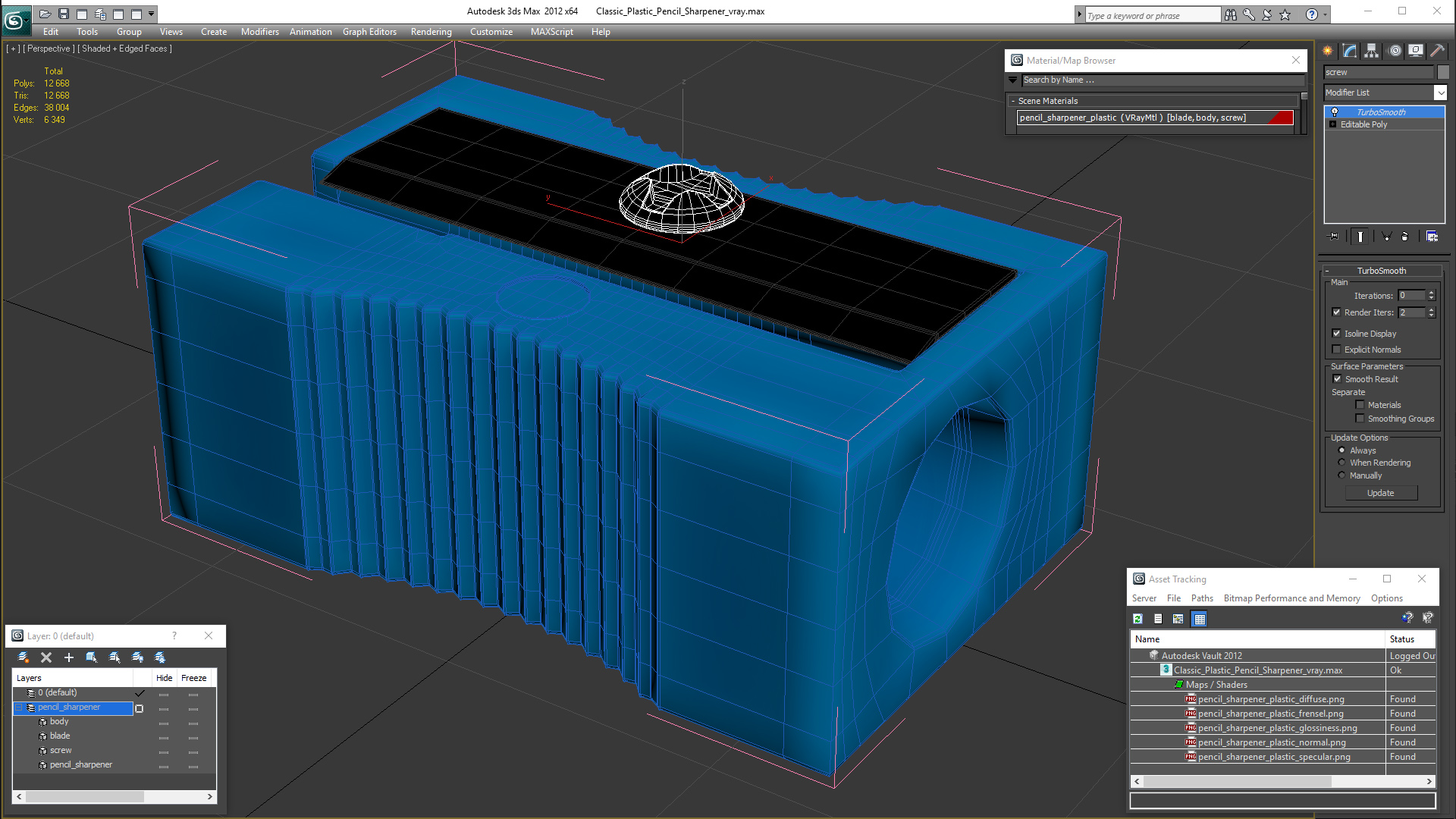
Task: Disable the Isoline Display checkbox
Action: click(x=1337, y=334)
